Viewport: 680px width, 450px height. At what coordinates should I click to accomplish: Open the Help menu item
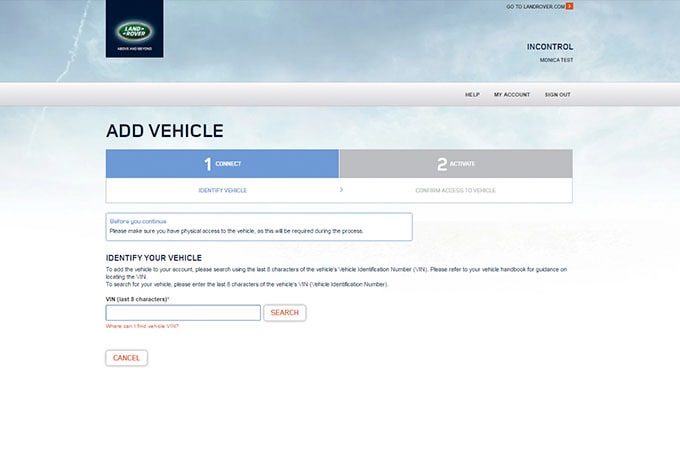(472, 94)
